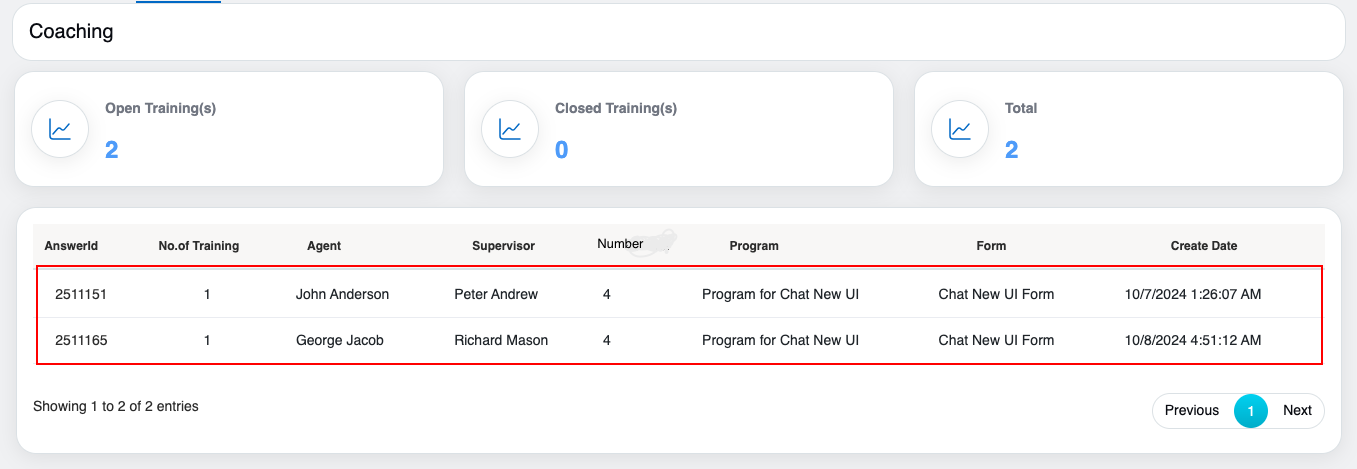Image resolution: width=1357 pixels, height=469 pixels.
Task: Open AnswerId 2511151 row
Action: 81,294
